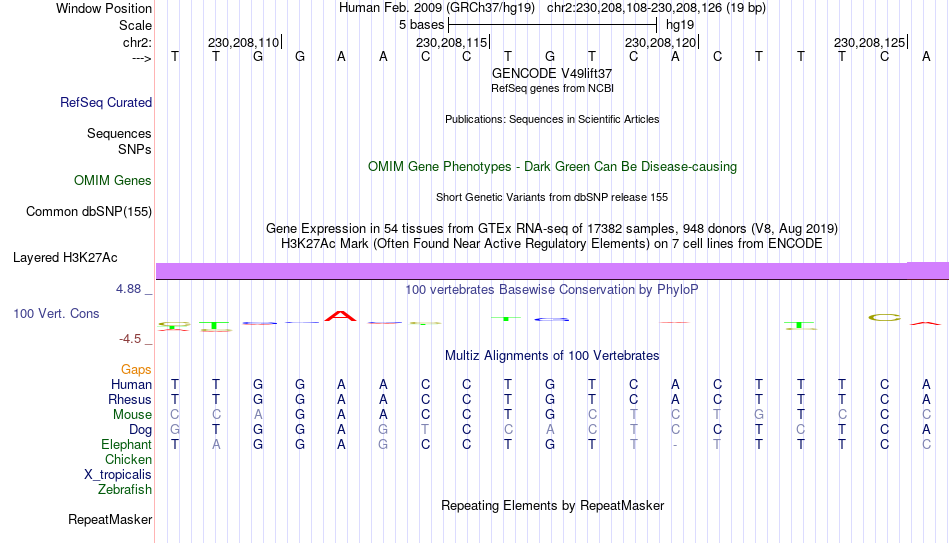Image resolution: width=950 pixels, height=543 pixels.
Task: Click the Scale label
Action: [135, 25]
